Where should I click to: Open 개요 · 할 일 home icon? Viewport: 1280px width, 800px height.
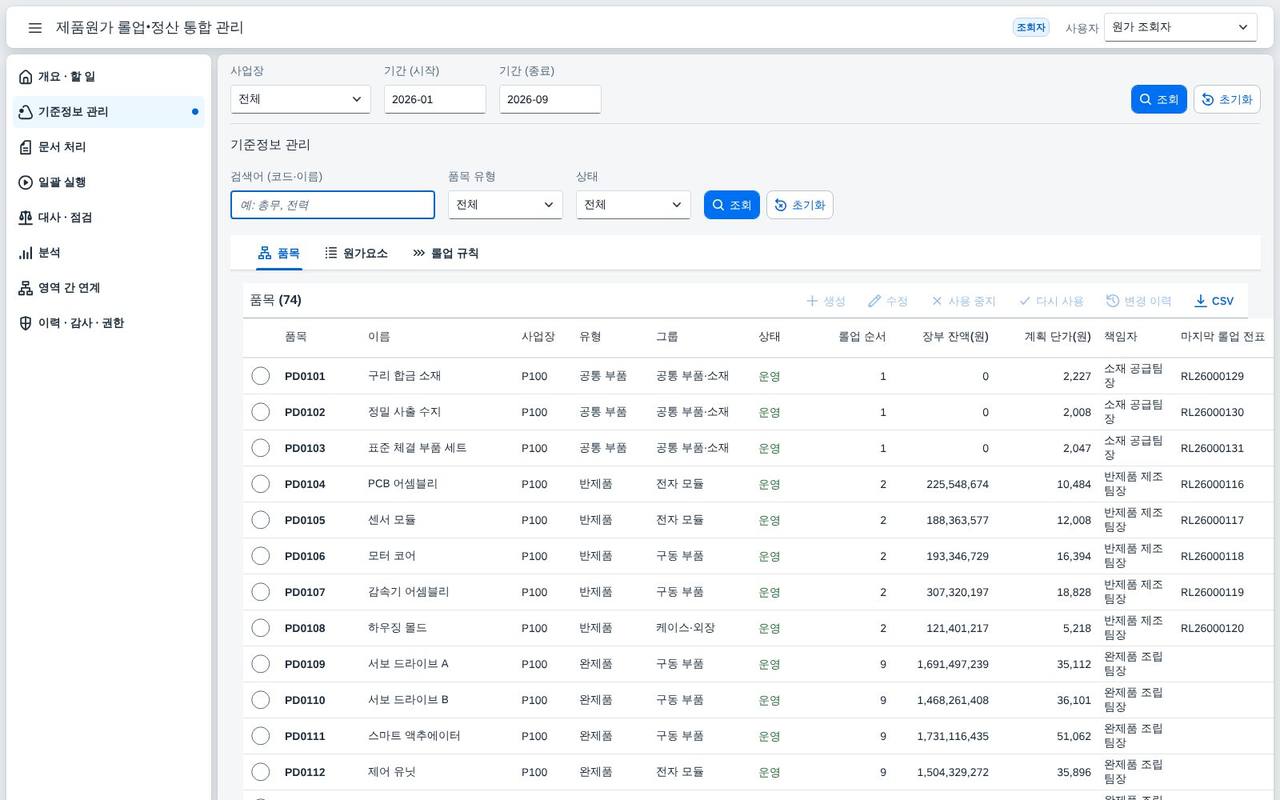click(26, 77)
